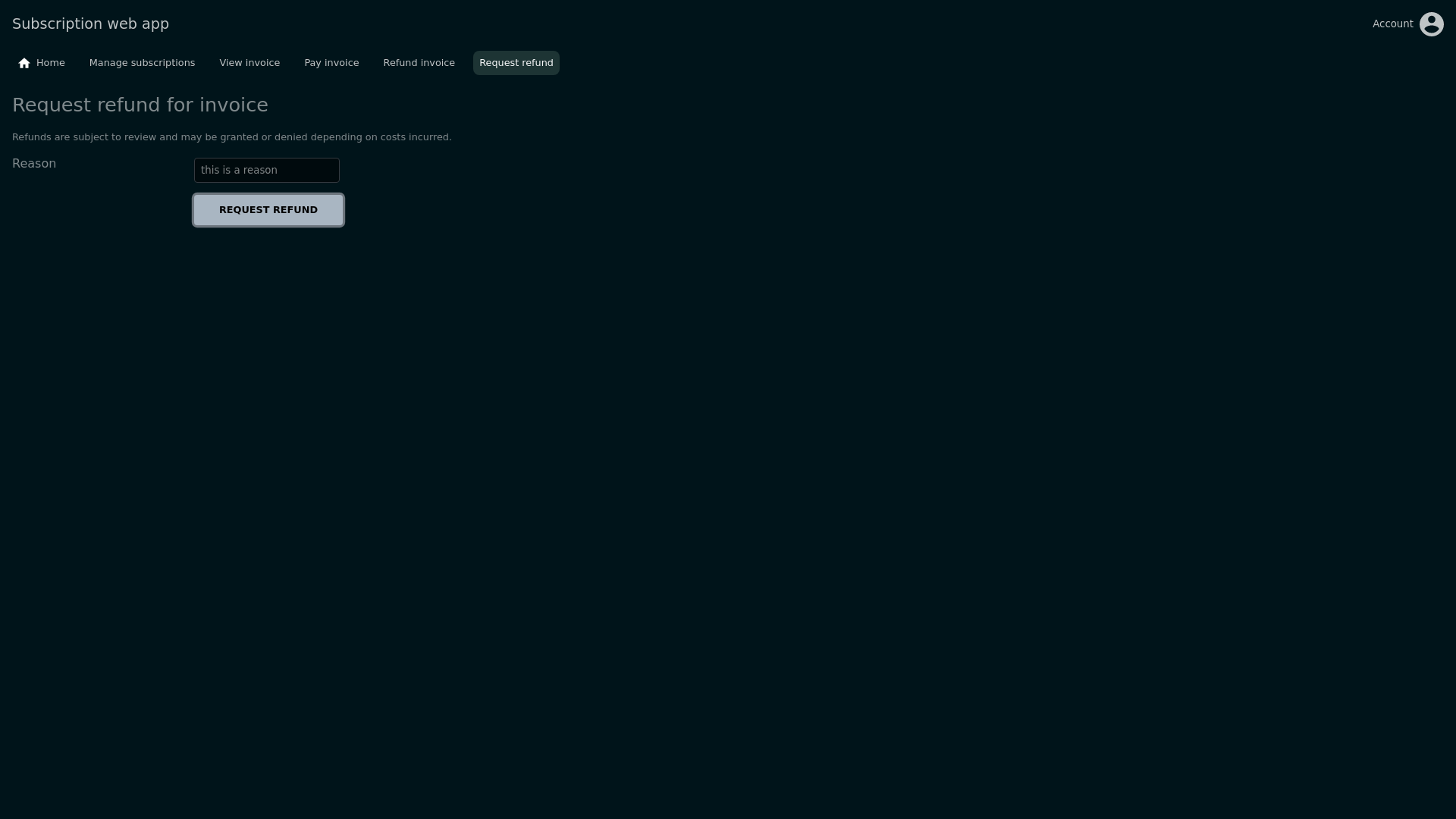Click the profile silhouette circle
1456x819 pixels.
point(1431,24)
